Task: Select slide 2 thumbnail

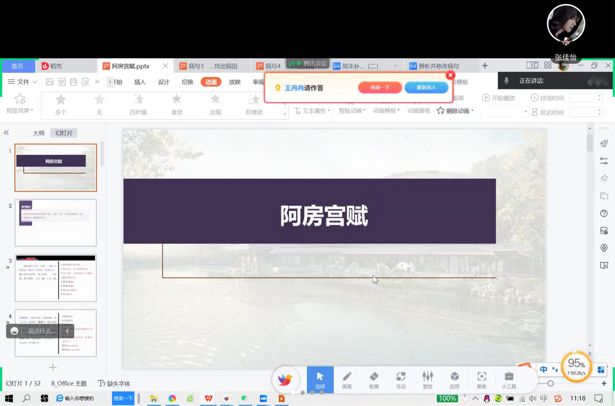Action: [x=56, y=222]
